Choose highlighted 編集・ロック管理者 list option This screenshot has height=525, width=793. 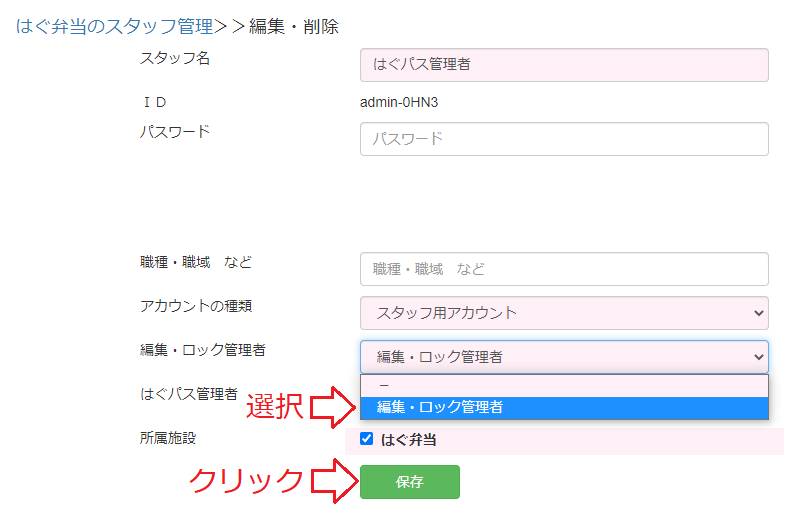click(x=564, y=407)
